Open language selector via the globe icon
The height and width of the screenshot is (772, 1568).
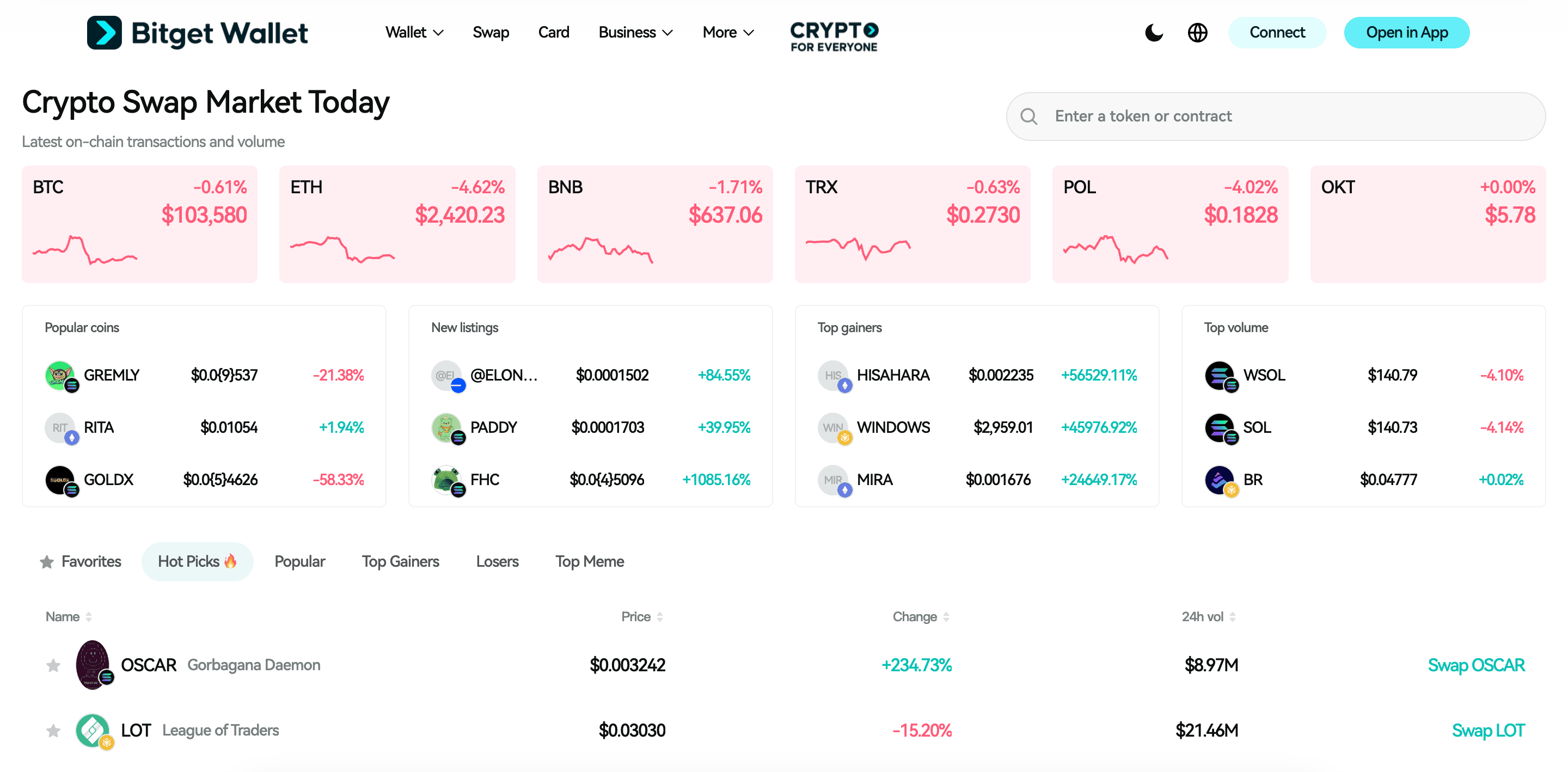coord(1197,32)
